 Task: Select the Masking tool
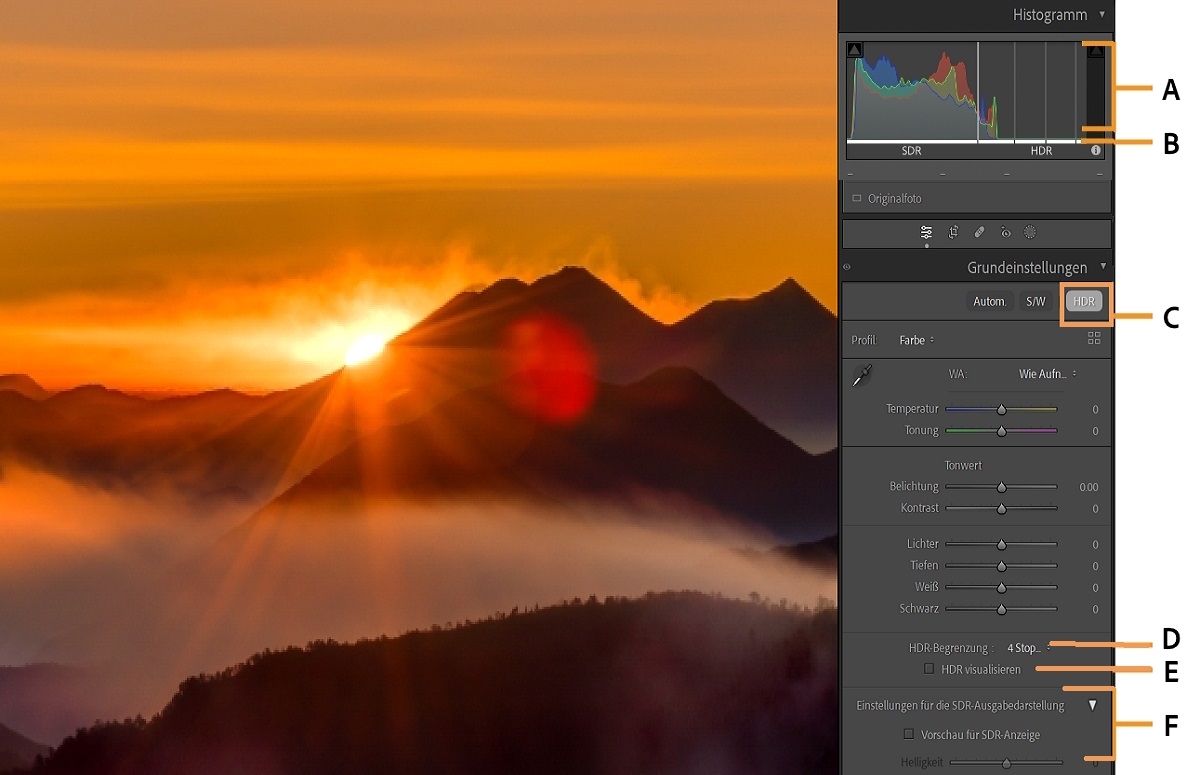[1030, 233]
